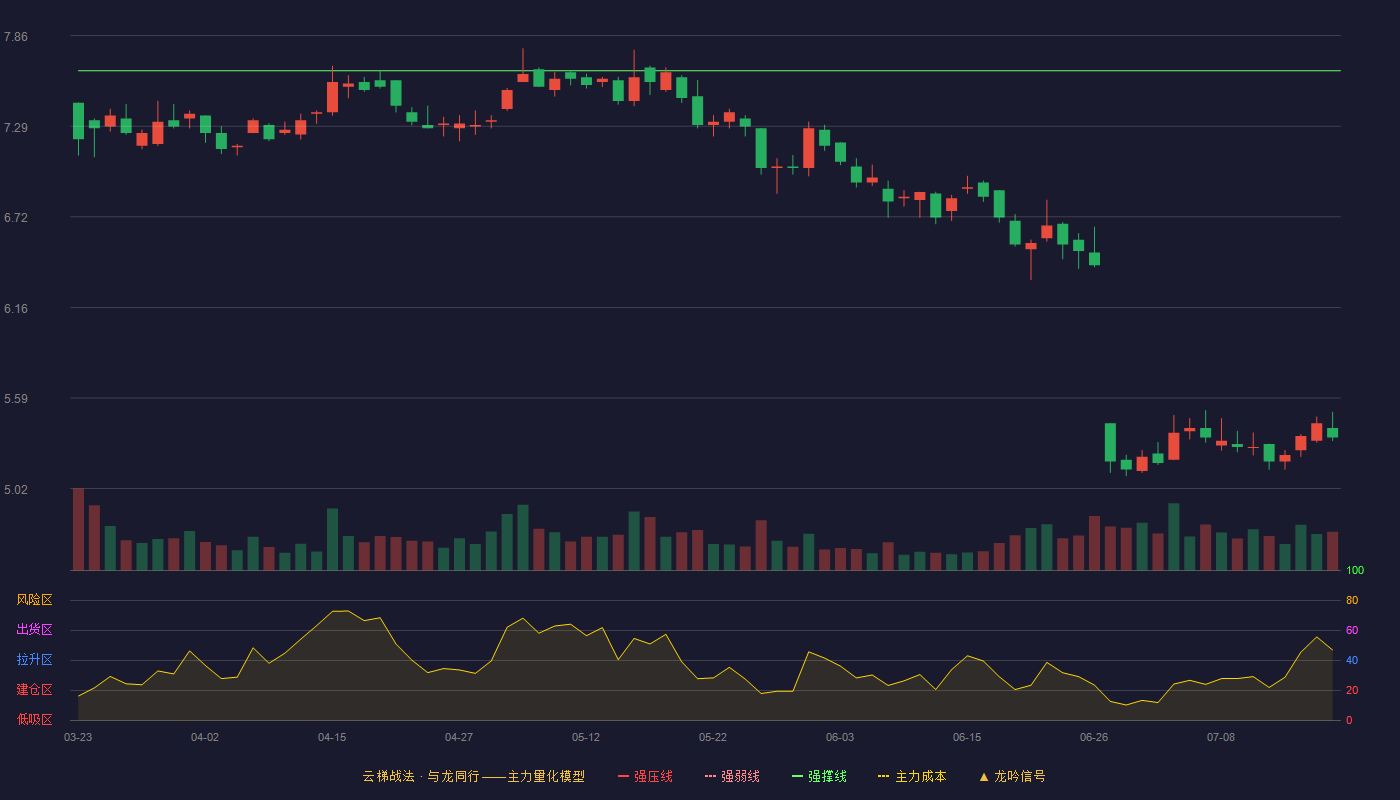
Task: Click the 5.02 price axis label
Action: coord(16,490)
